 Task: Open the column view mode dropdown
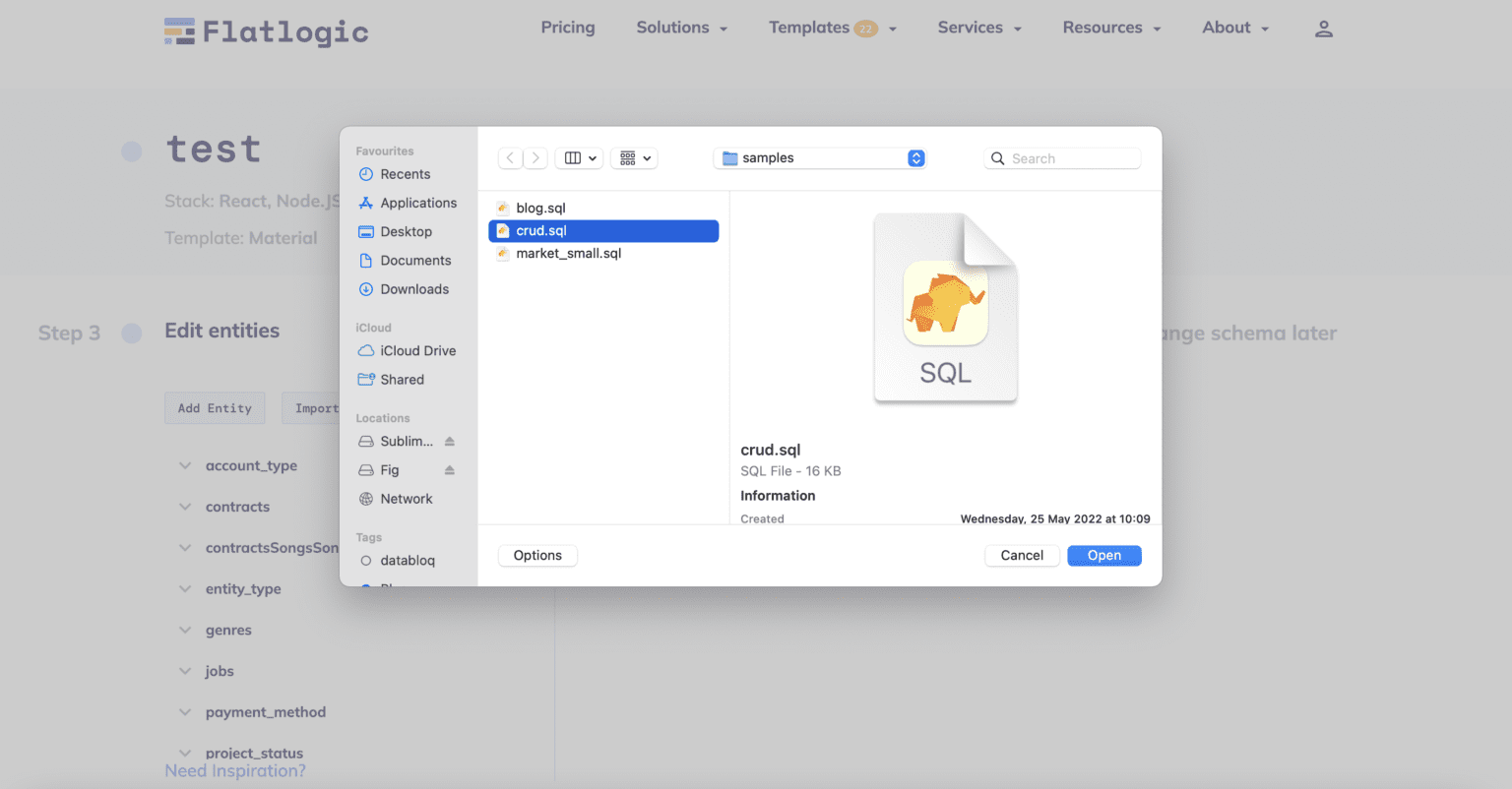pyautogui.click(x=579, y=158)
